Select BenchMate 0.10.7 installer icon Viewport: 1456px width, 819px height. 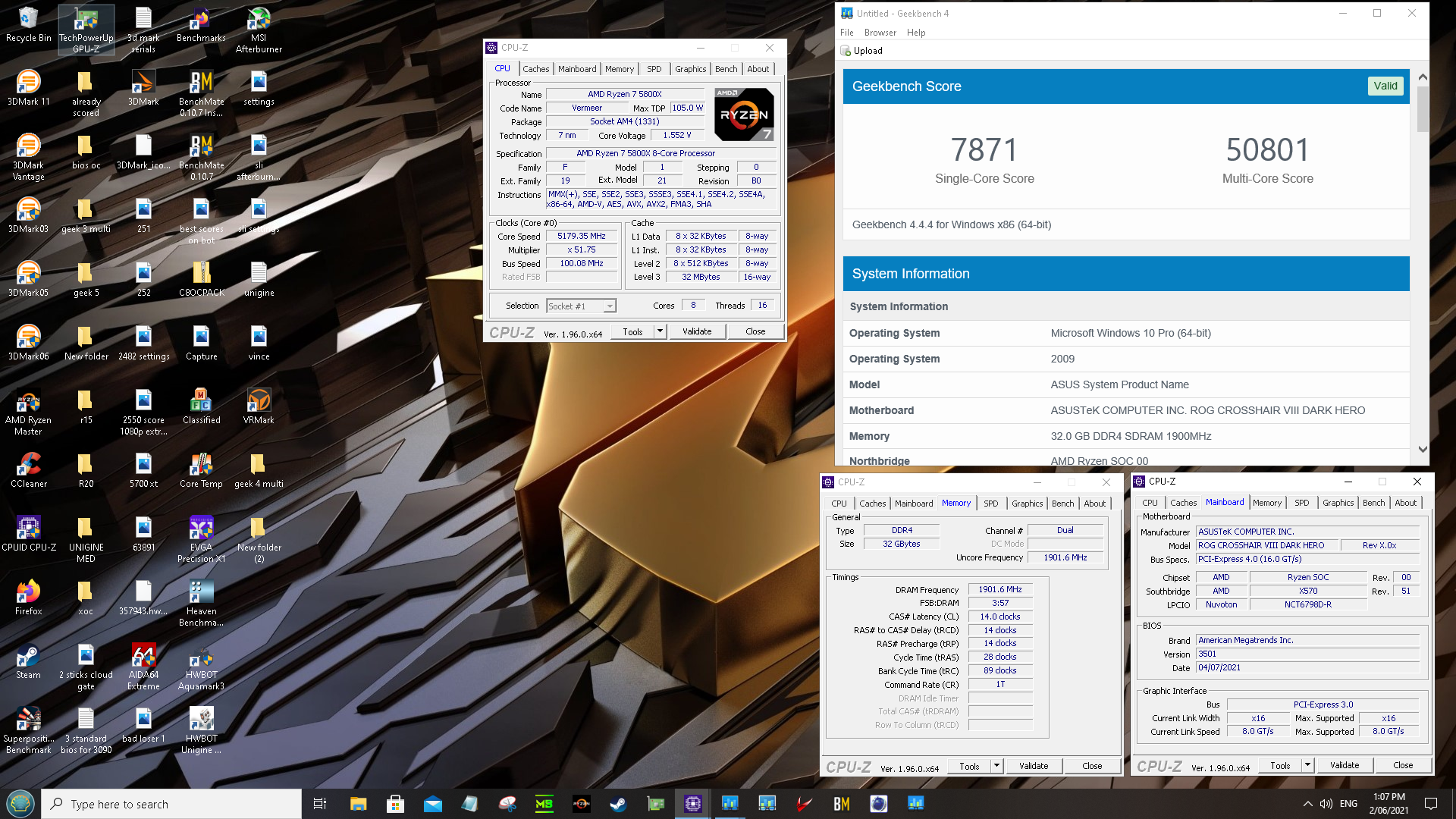click(201, 94)
